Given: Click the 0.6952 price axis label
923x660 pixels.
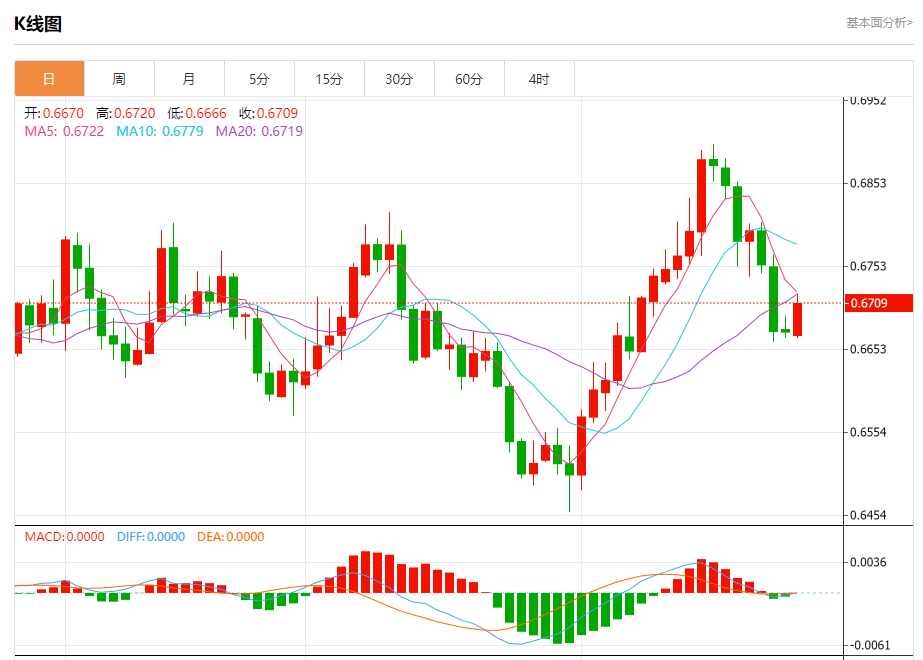Looking at the screenshot, I should pos(868,101).
